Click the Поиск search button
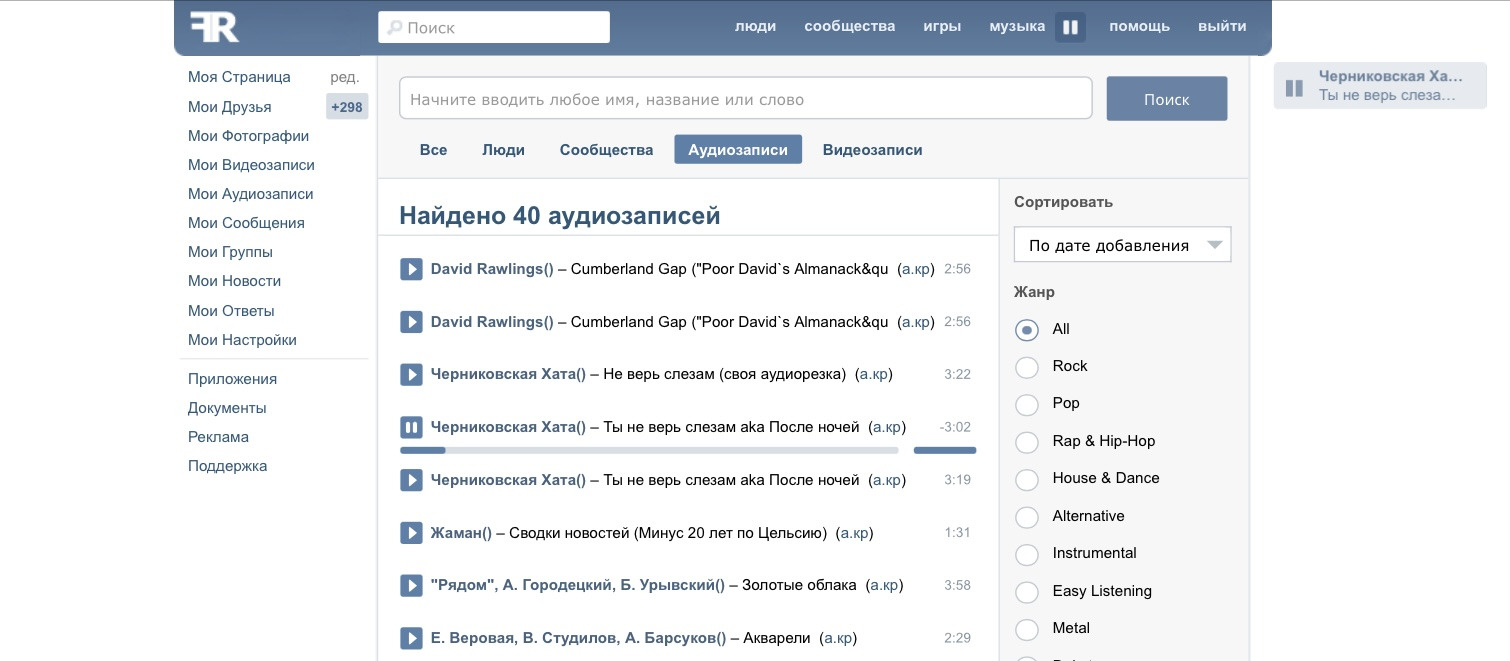Screen dimensions: 1510x661 [x=1166, y=99]
